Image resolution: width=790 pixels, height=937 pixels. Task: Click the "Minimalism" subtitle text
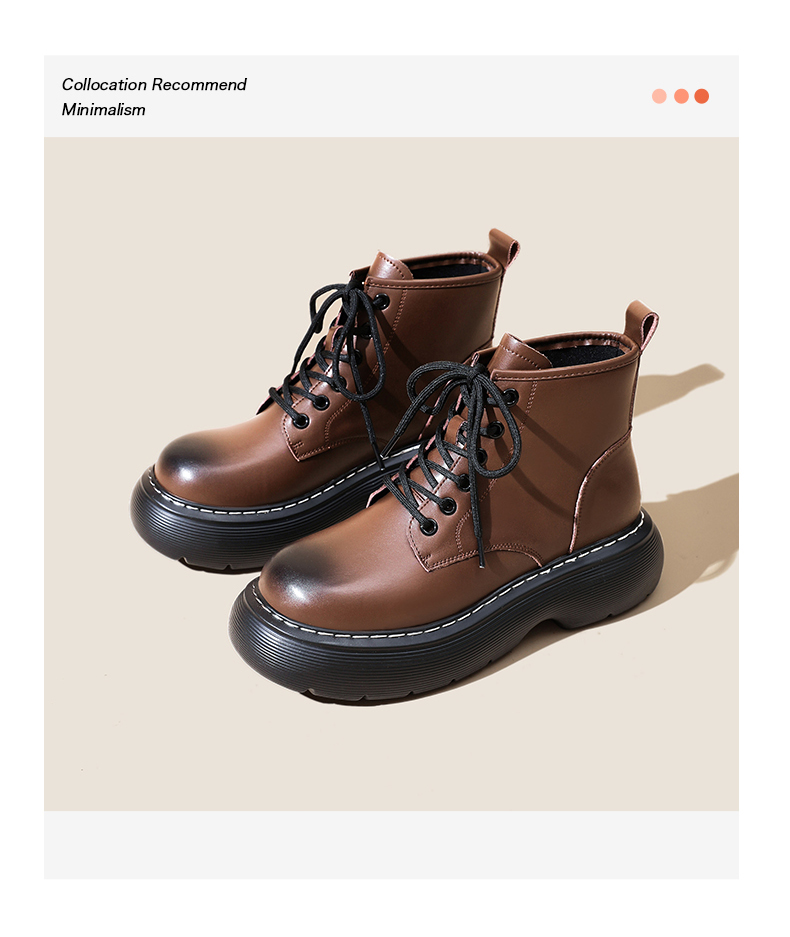[103, 109]
